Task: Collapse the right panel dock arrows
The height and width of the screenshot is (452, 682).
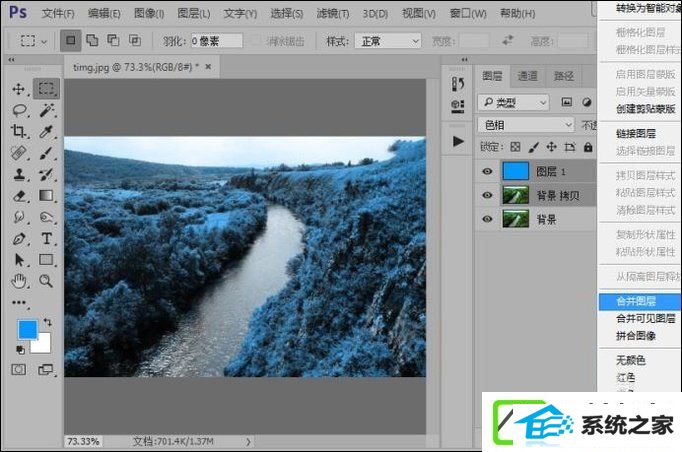Action: point(465,60)
